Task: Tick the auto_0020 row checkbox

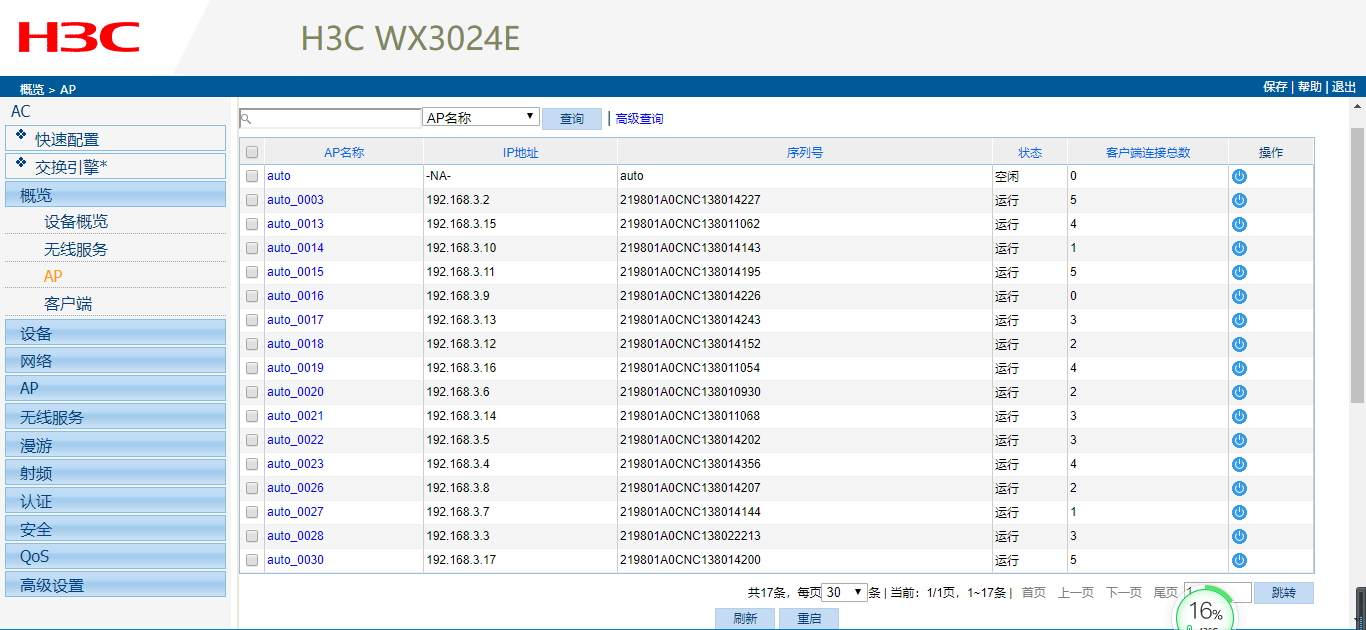Action: point(252,392)
